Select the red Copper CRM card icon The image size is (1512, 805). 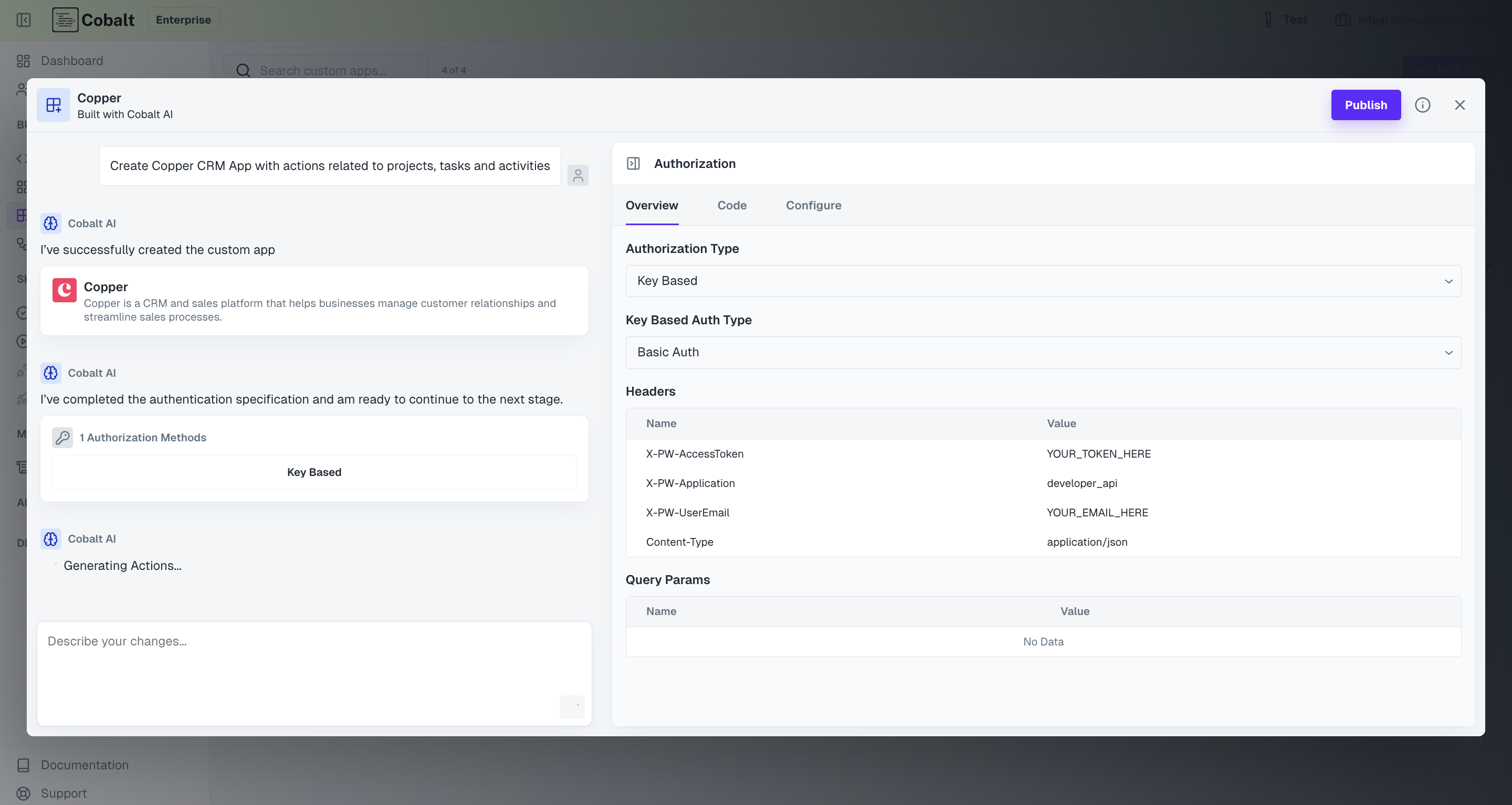coord(65,289)
